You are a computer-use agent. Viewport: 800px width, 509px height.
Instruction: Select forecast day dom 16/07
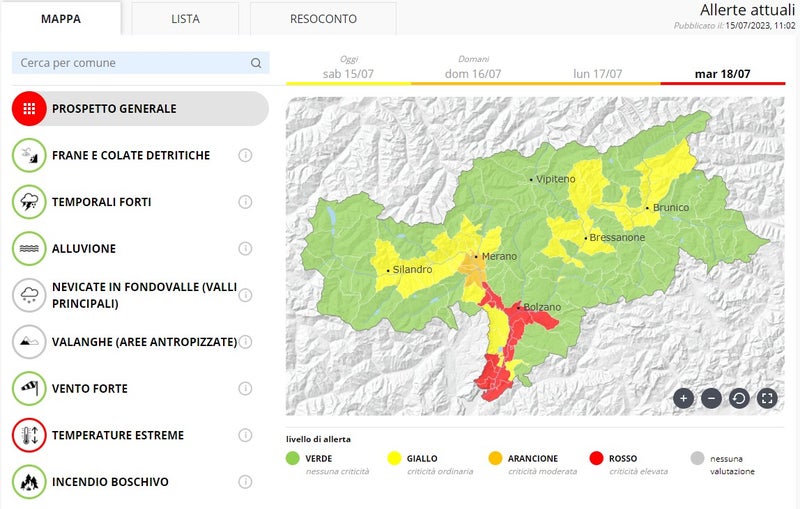pos(473,73)
